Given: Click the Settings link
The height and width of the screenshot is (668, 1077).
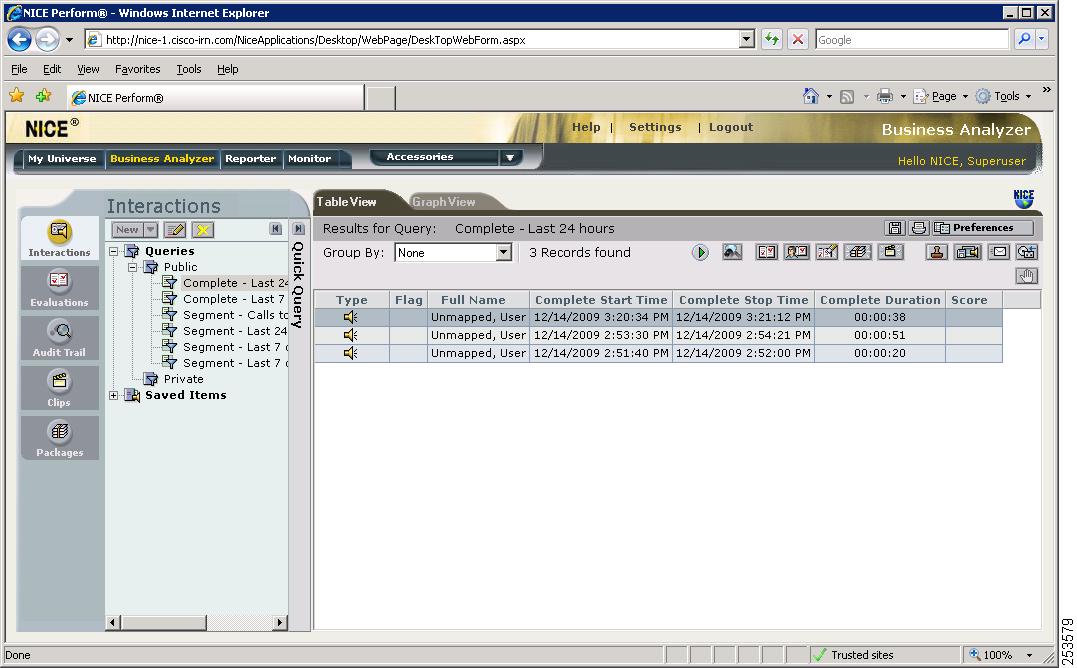Looking at the screenshot, I should (655, 127).
